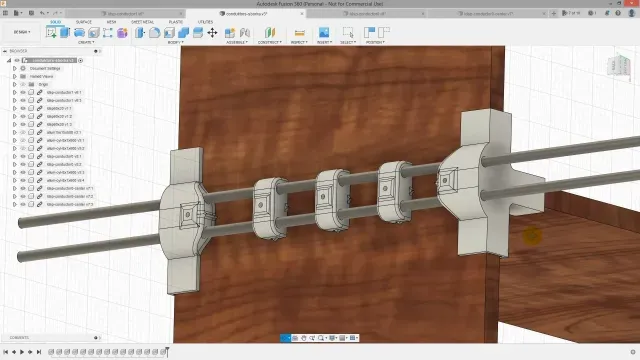640x360 pixels.
Task: Click the Undo arrow
Action: [x=42, y=13]
